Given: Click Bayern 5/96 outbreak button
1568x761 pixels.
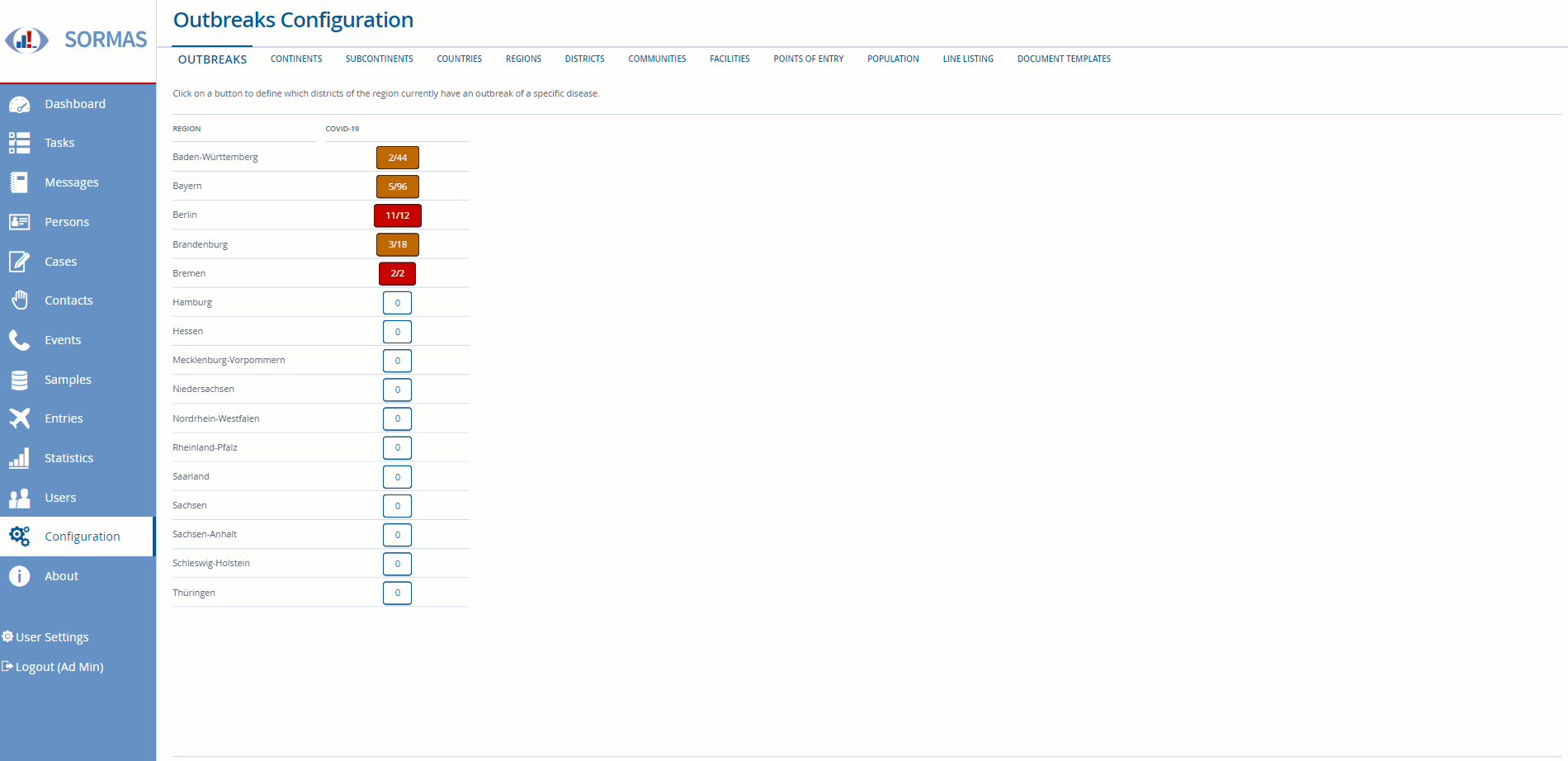Looking at the screenshot, I should 398,187.
